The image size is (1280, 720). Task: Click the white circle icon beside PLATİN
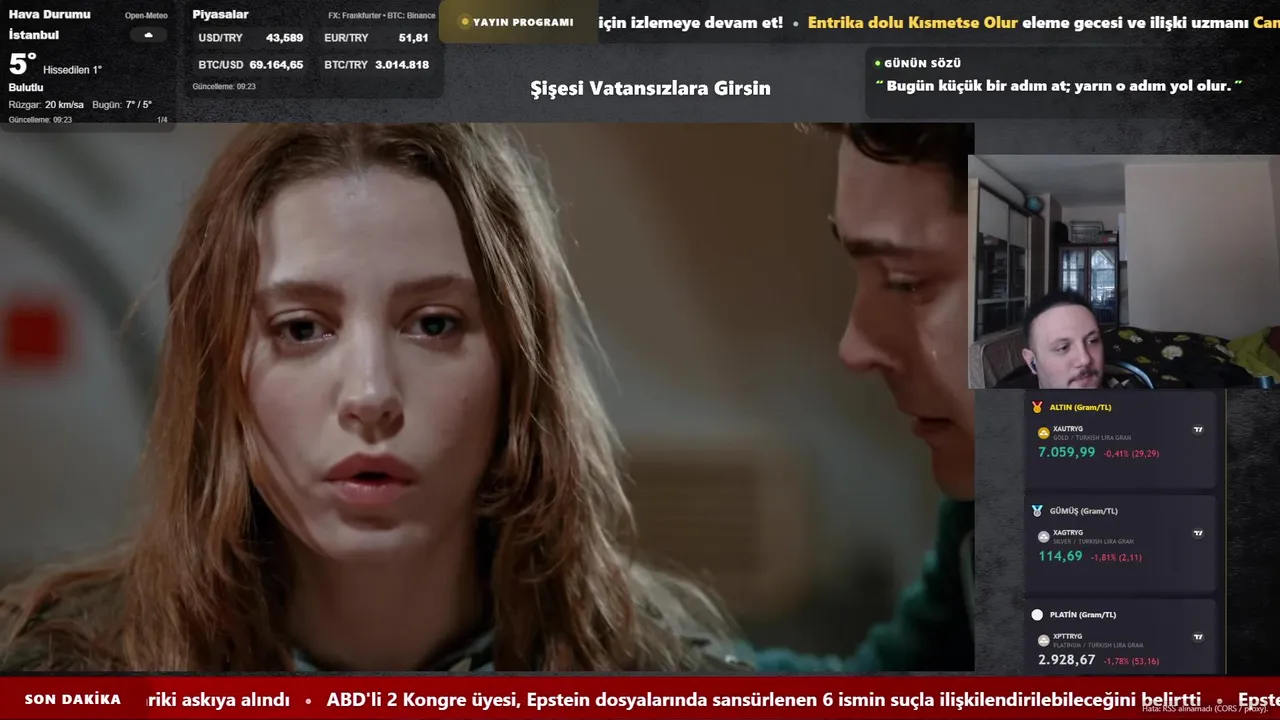tap(1037, 615)
